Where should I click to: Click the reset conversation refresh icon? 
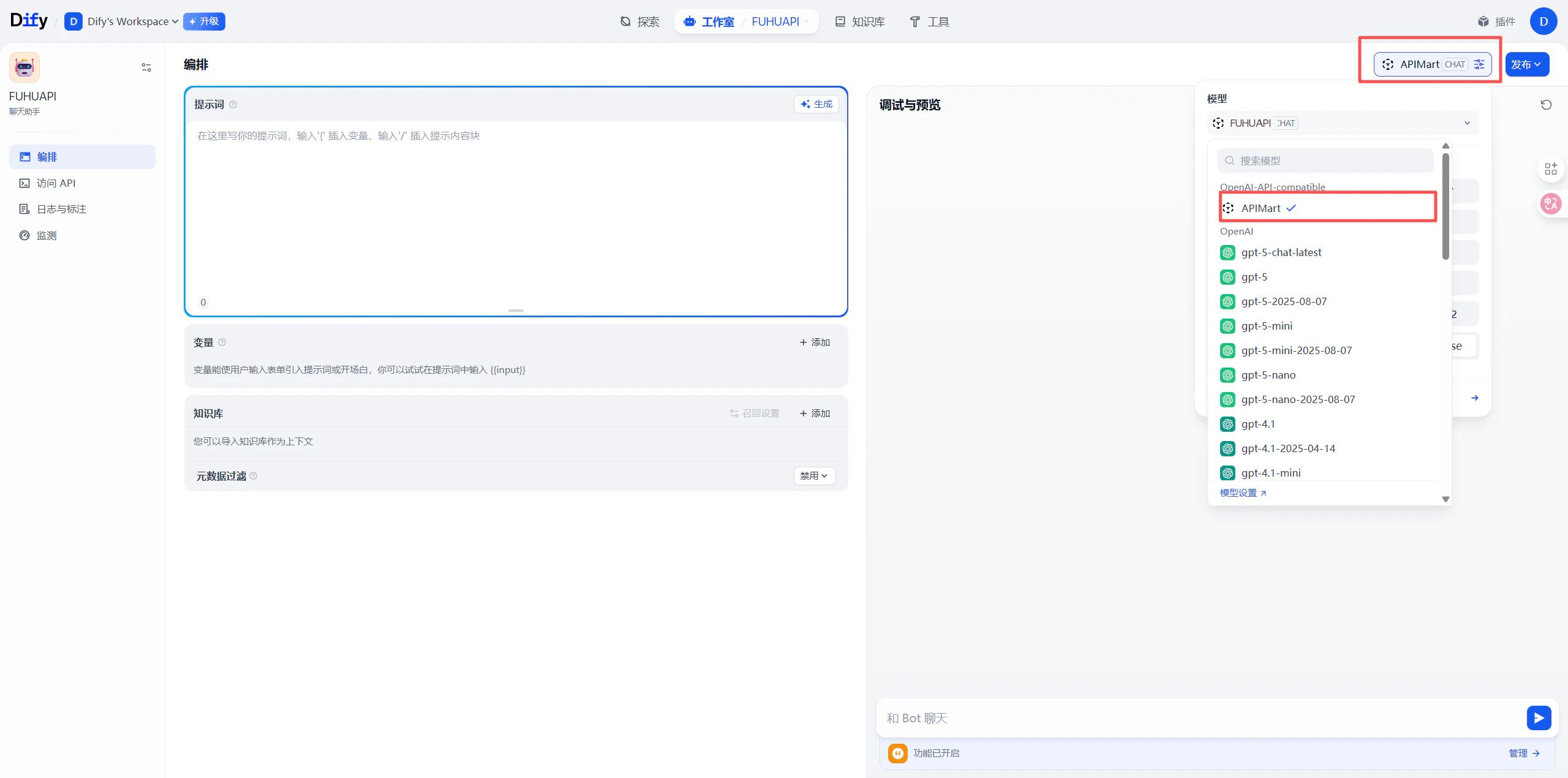click(1546, 105)
